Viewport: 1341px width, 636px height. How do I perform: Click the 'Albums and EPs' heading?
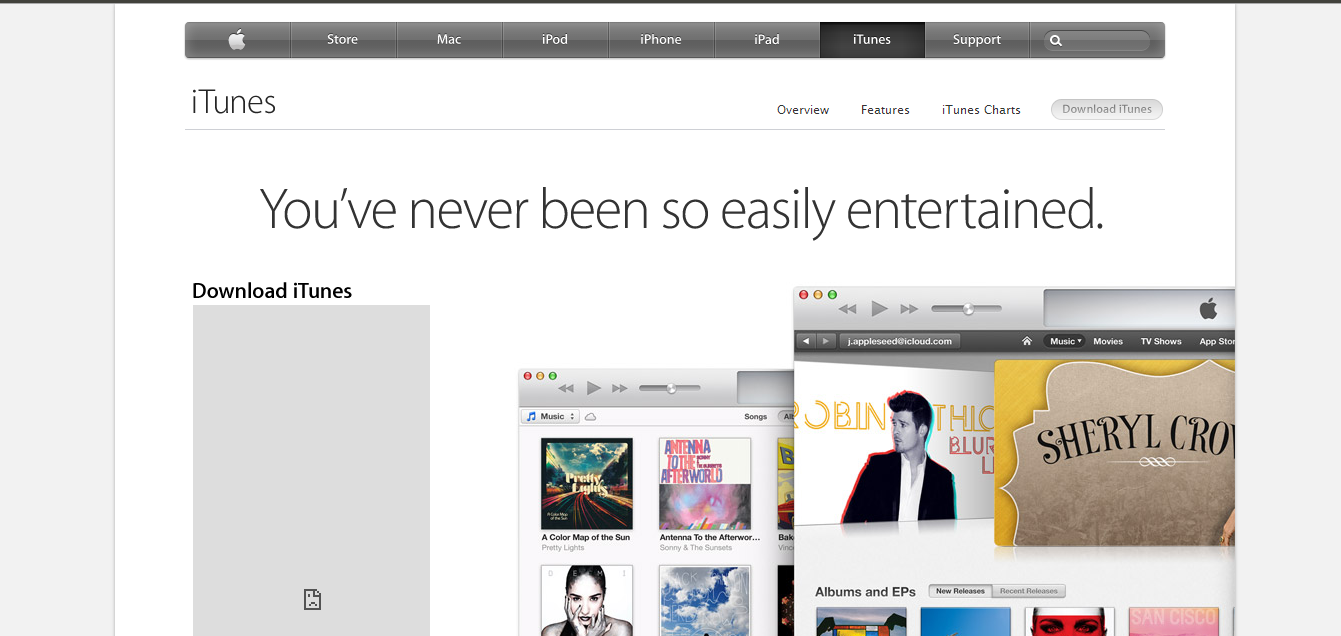point(865,591)
